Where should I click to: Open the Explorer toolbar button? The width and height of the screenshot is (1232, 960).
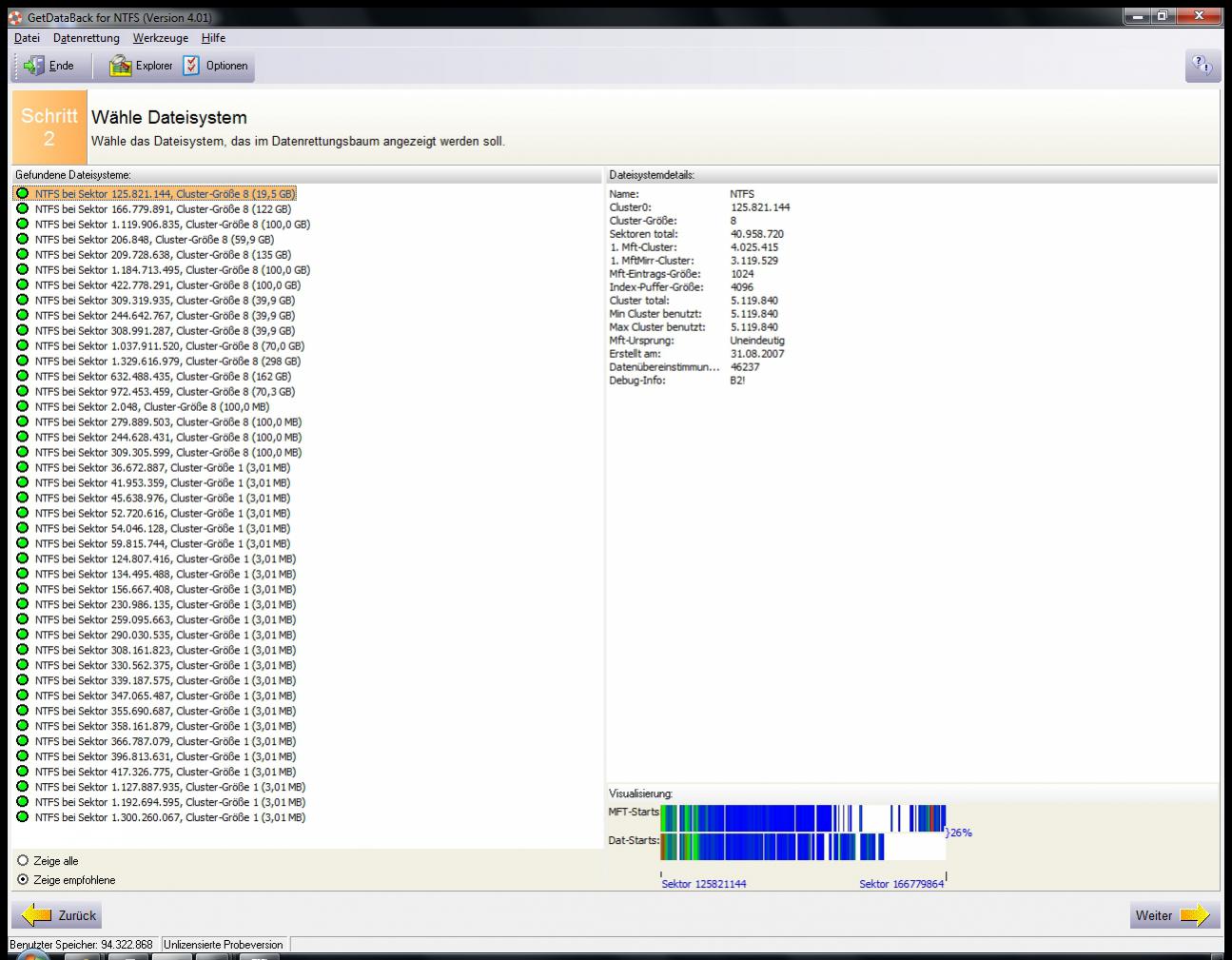tap(140, 66)
